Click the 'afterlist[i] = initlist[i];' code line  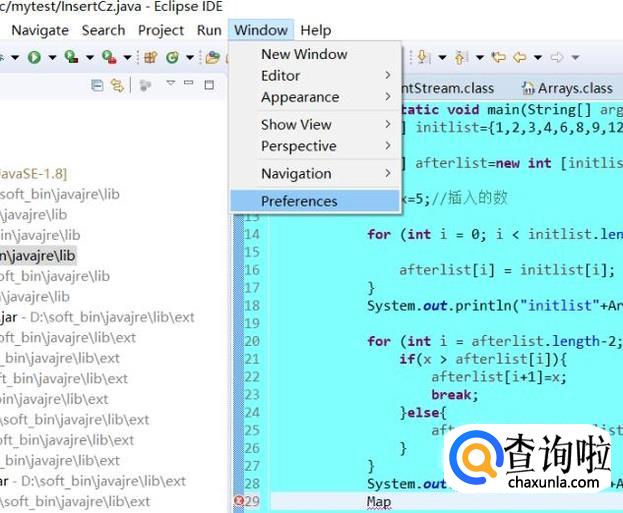click(507, 270)
